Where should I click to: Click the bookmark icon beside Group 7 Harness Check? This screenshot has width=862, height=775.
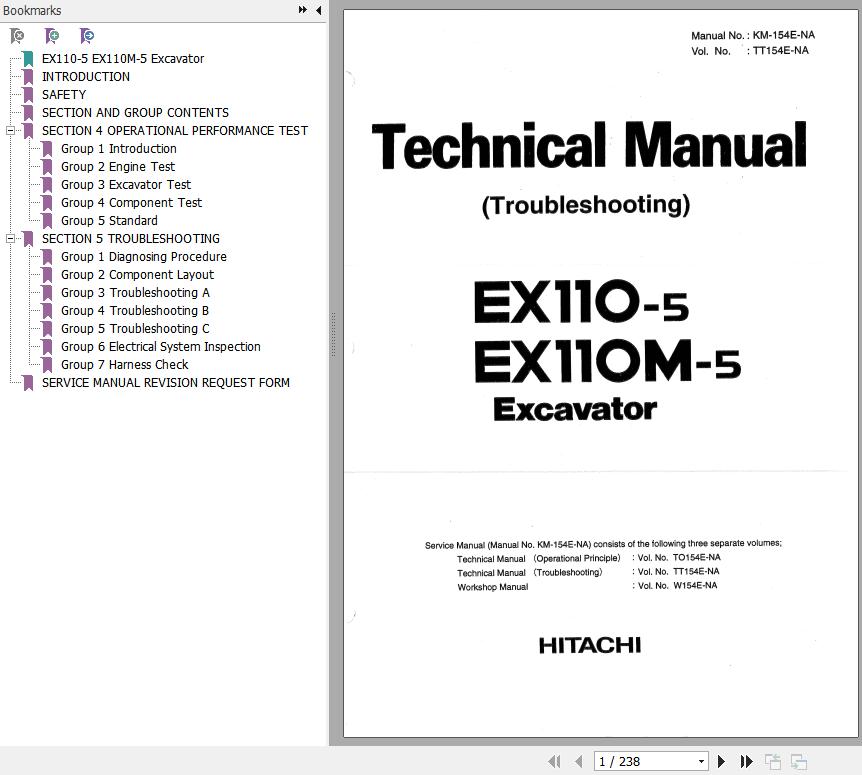(x=47, y=365)
